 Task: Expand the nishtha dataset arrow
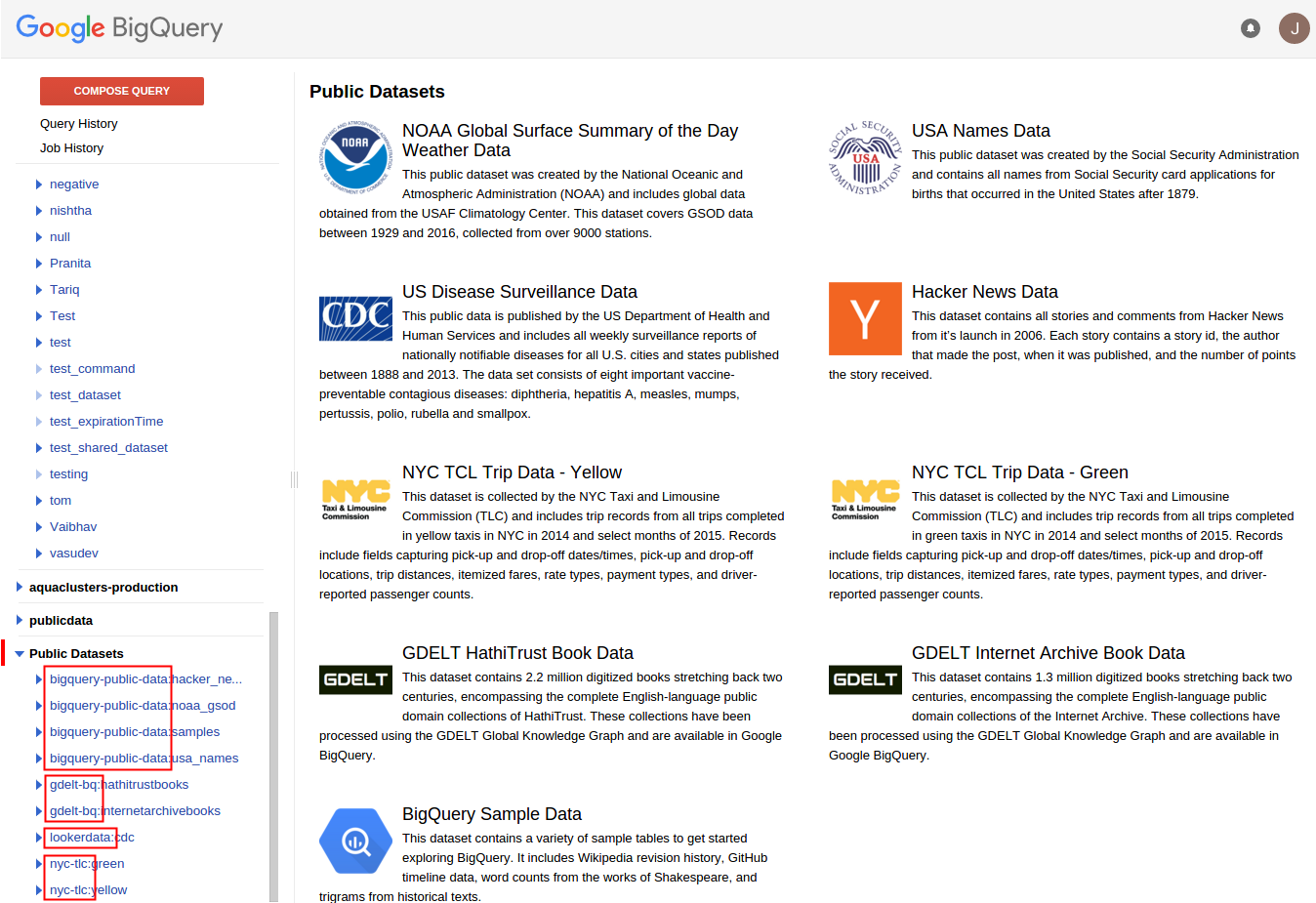[39, 211]
